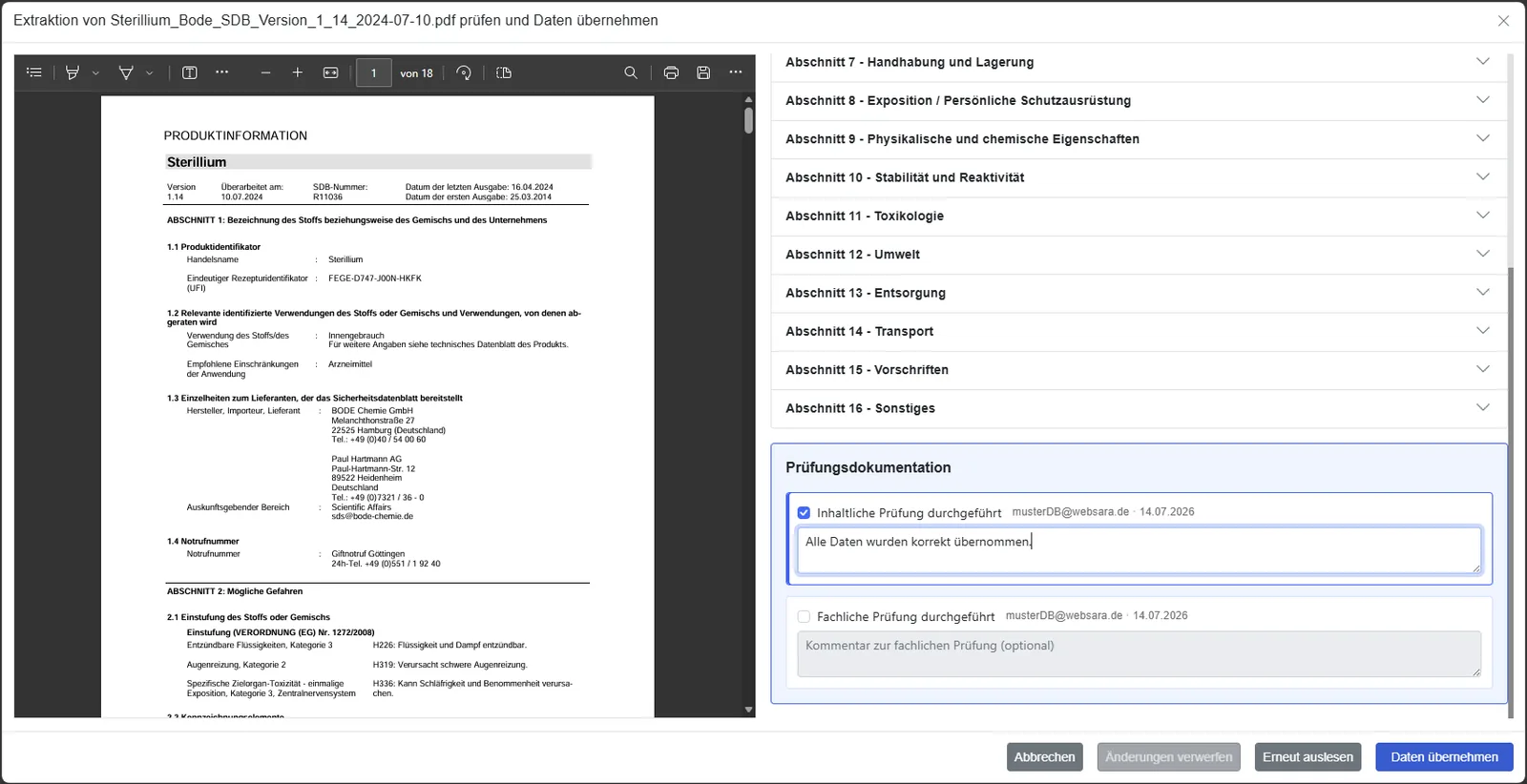Open draw tool options dropdown arrow
The height and width of the screenshot is (784, 1527).
[x=150, y=72]
